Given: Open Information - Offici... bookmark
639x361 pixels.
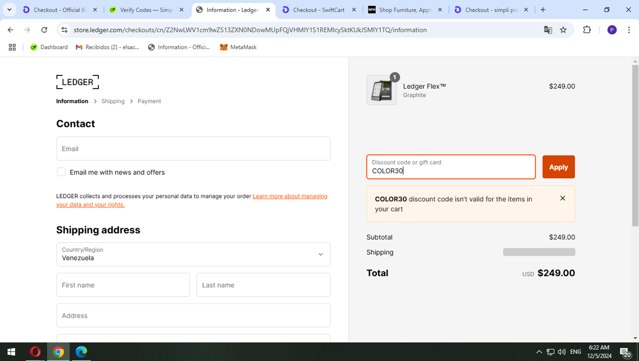Looking at the screenshot, I should (x=179, y=47).
